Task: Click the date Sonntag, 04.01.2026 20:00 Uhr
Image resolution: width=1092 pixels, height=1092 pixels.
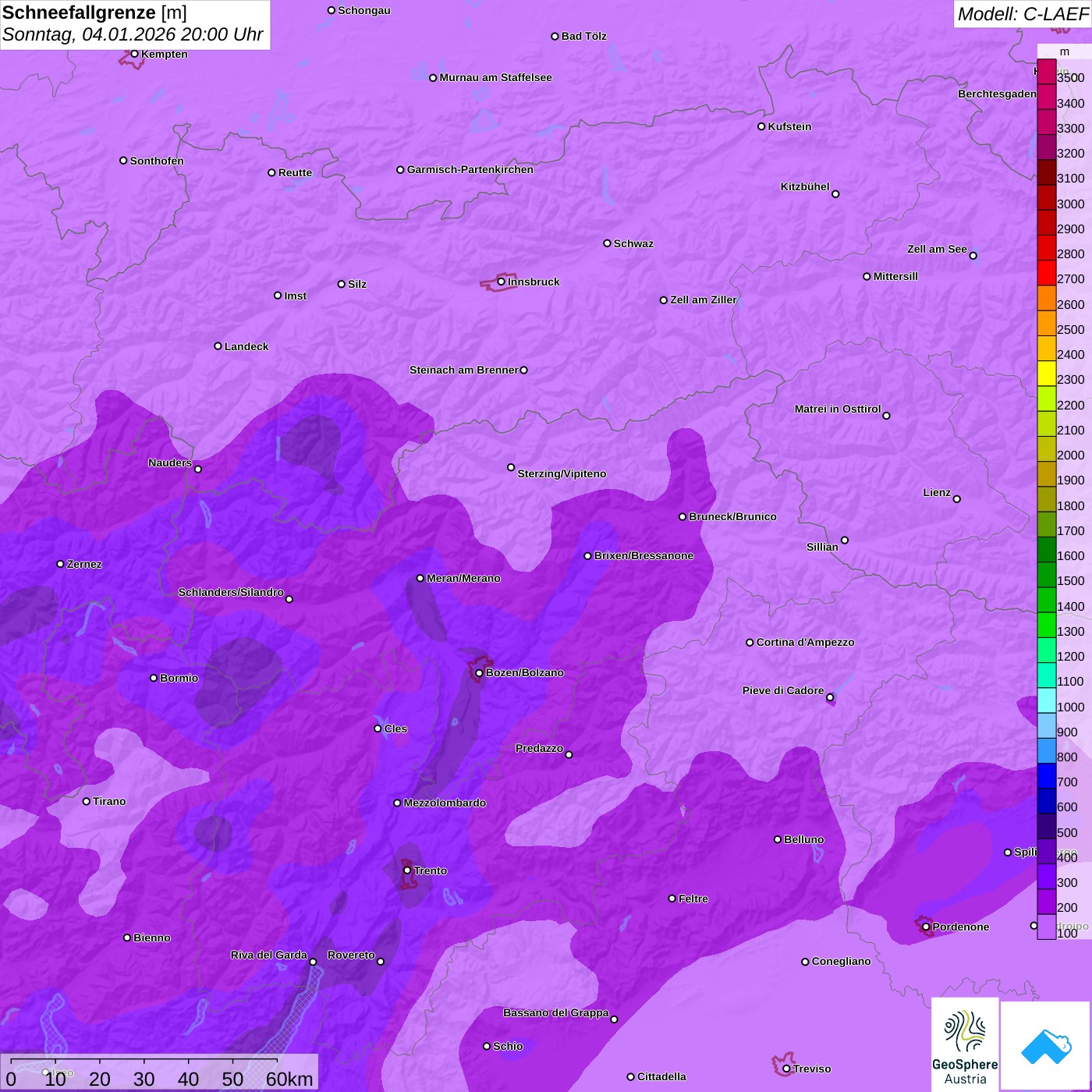Action: 133,34
